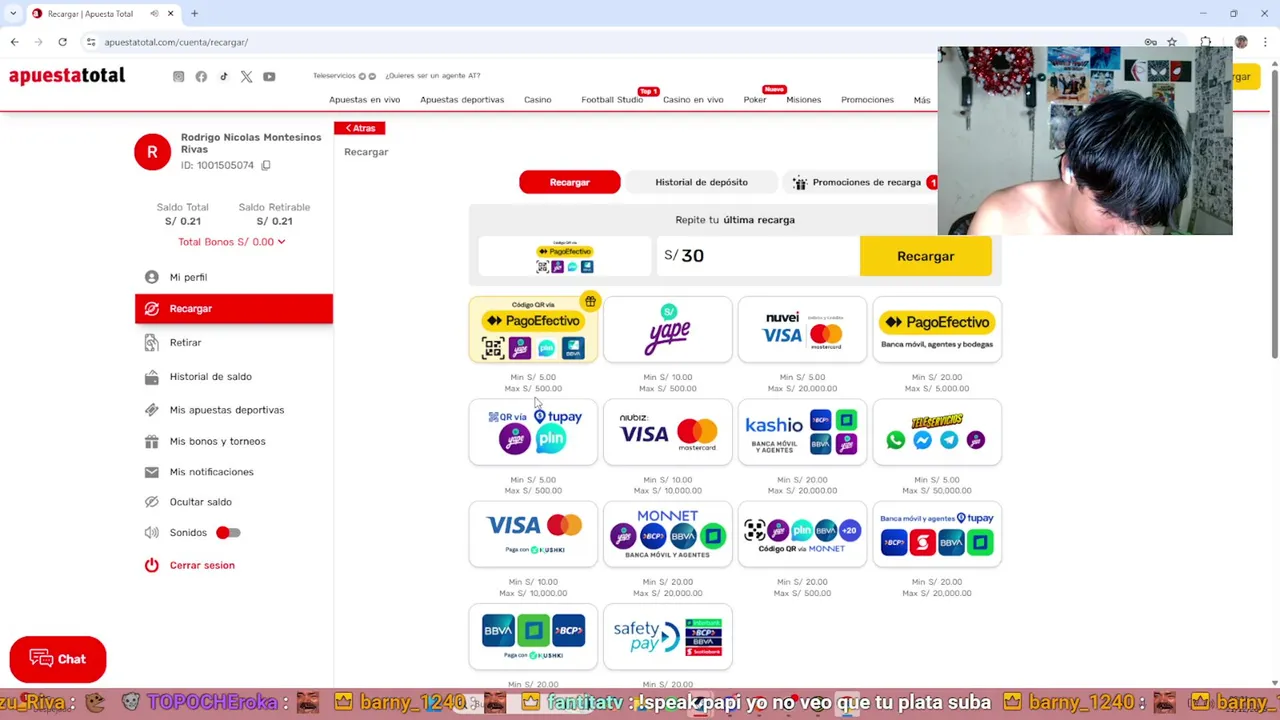Open the Chat support button
Image resolution: width=1280 pixels, height=720 pixels.
58,659
